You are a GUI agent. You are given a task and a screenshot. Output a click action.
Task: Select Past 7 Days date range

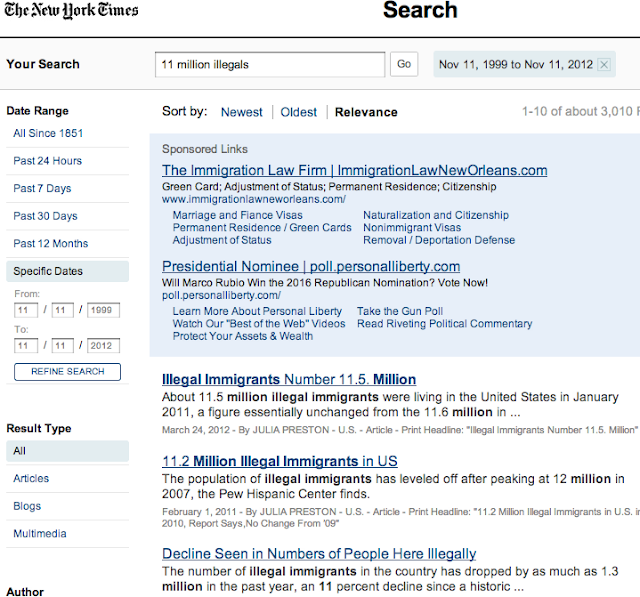pos(42,189)
